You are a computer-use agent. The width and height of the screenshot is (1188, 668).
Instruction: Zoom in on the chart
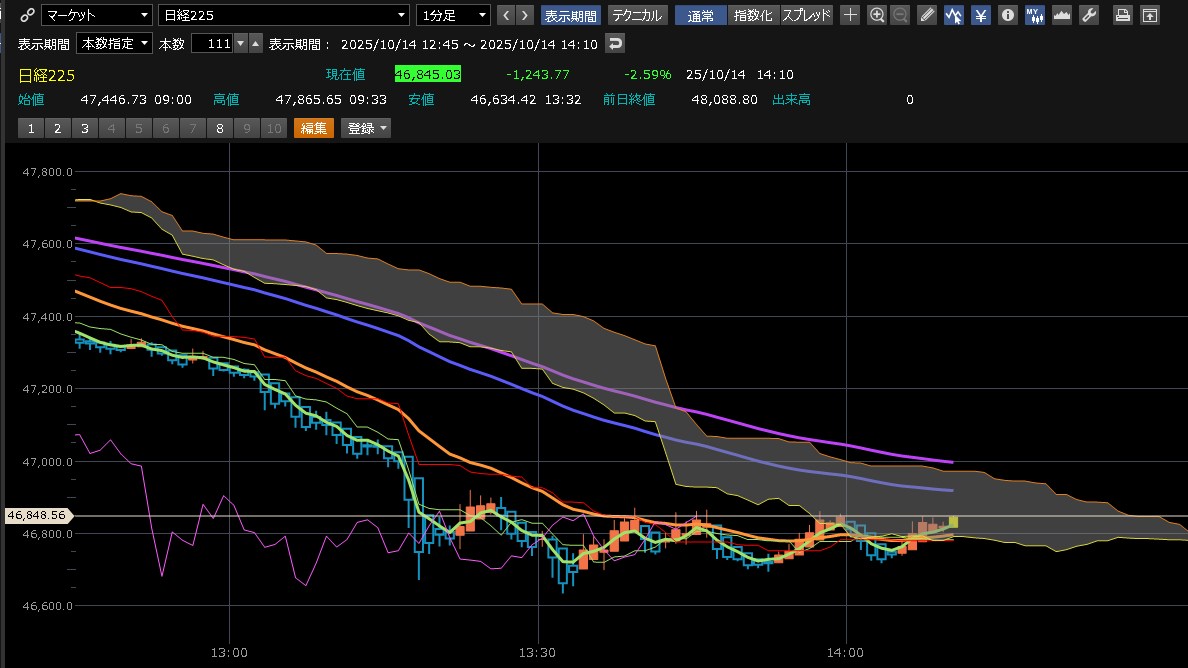point(877,15)
